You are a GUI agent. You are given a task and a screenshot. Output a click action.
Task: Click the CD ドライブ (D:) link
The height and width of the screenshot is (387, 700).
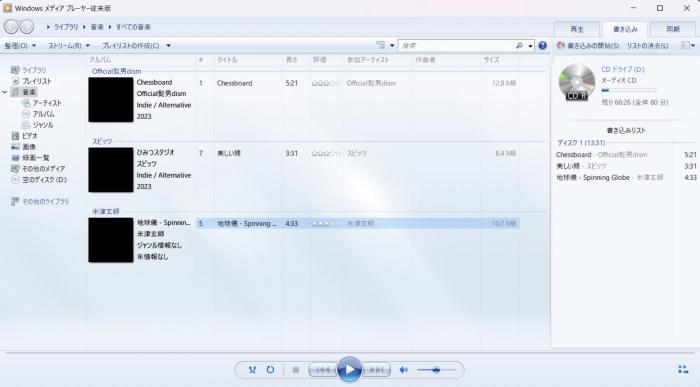tap(623, 69)
